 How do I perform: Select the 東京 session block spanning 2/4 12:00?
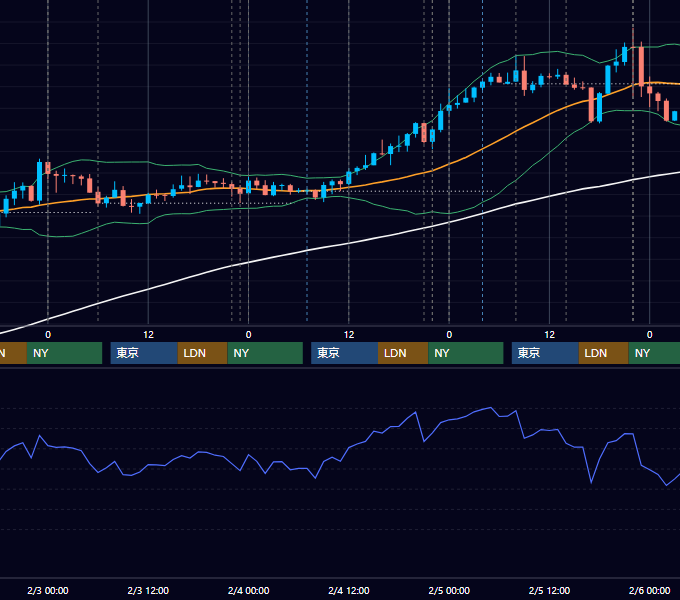point(345,353)
